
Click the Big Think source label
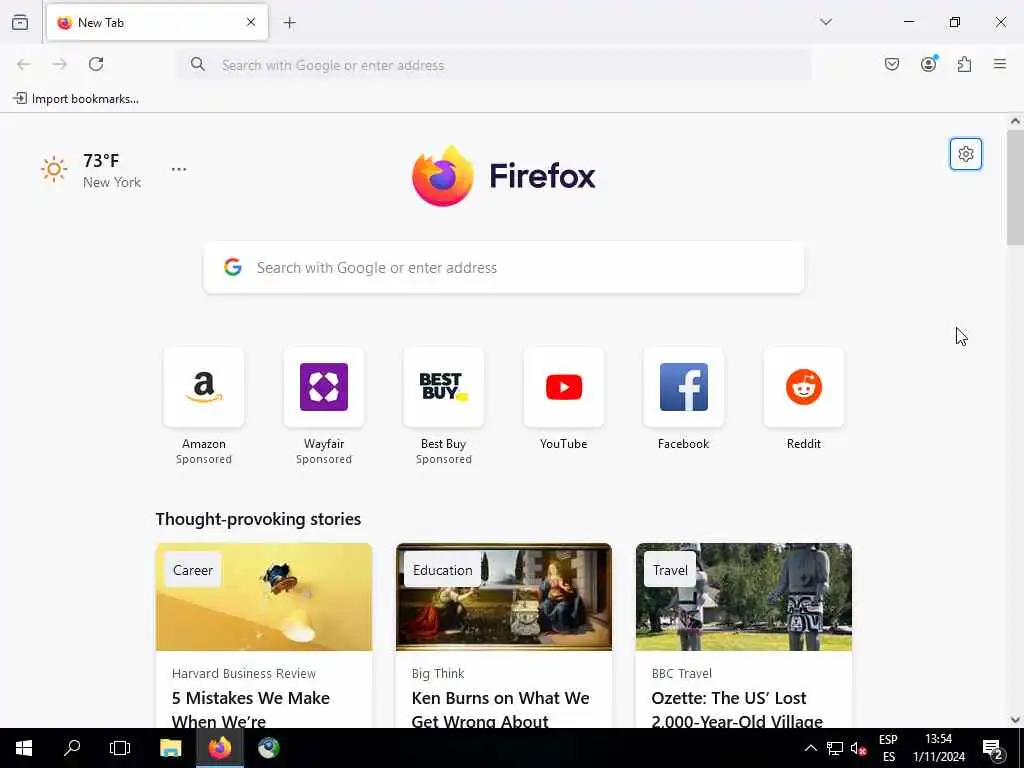[x=438, y=673]
